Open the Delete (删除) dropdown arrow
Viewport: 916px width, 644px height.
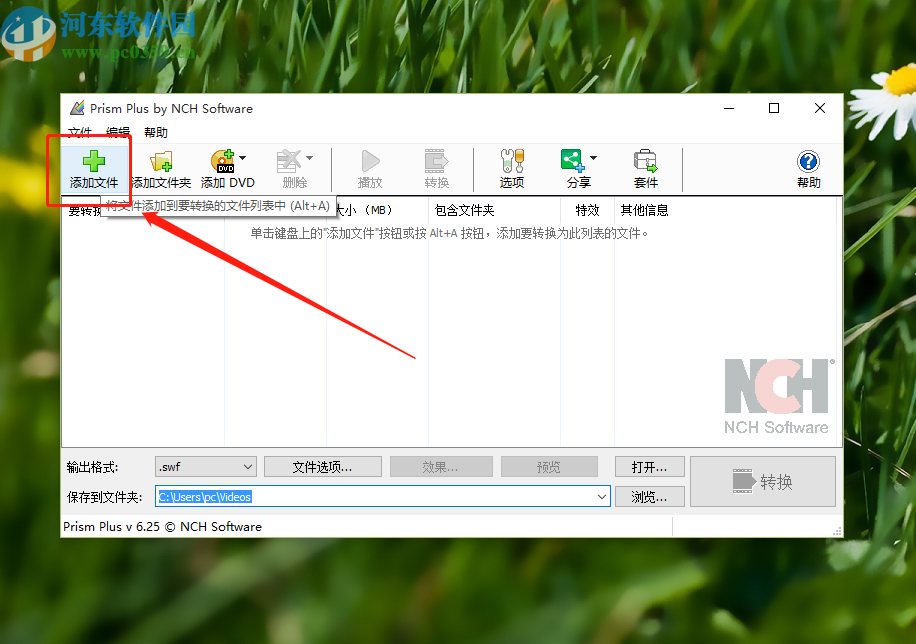(310, 158)
